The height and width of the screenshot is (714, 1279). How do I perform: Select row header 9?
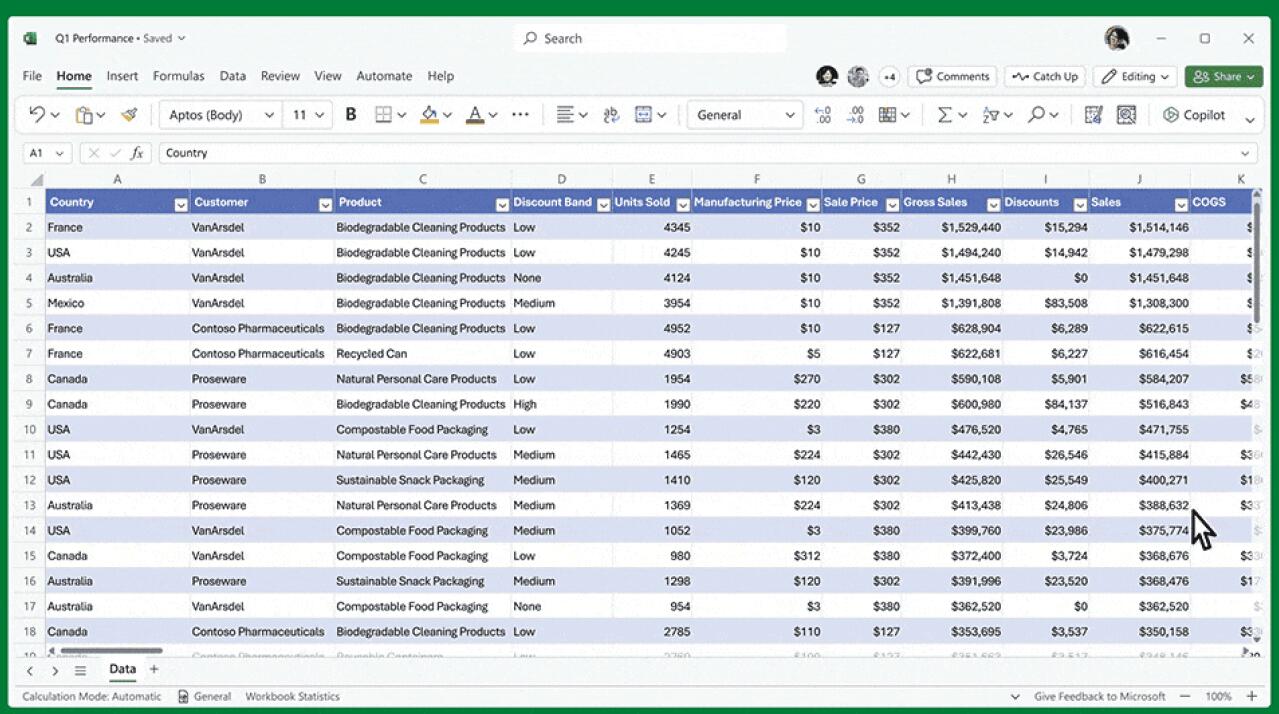[x=29, y=404]
